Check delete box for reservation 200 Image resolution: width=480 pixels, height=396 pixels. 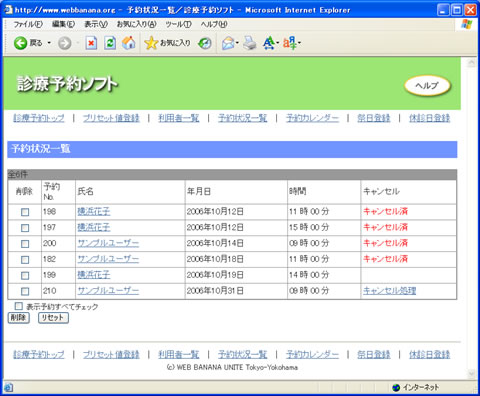[x=25, y=244]
